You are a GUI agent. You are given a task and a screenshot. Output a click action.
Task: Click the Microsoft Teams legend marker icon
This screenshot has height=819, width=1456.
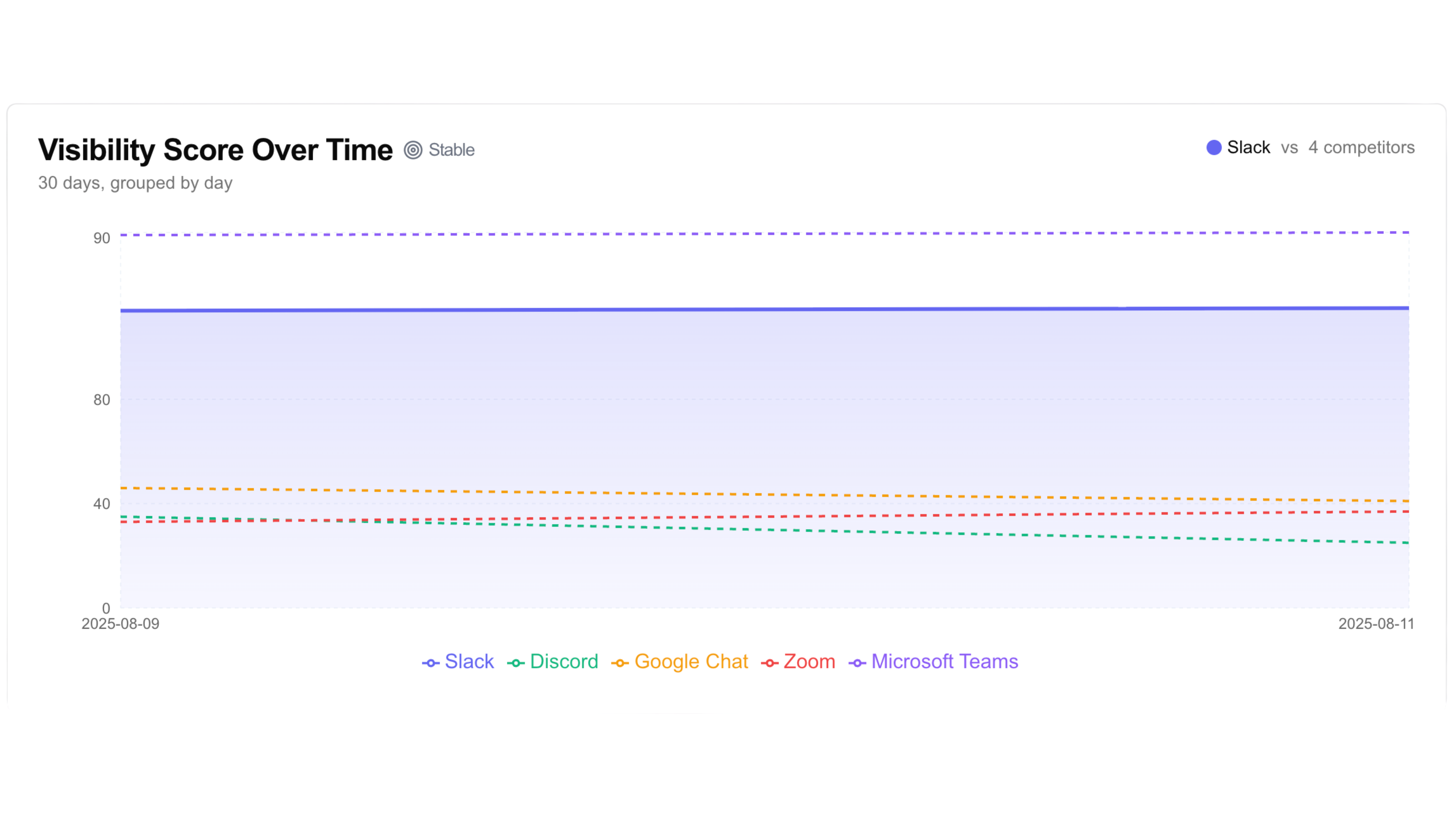pos(857,663)
